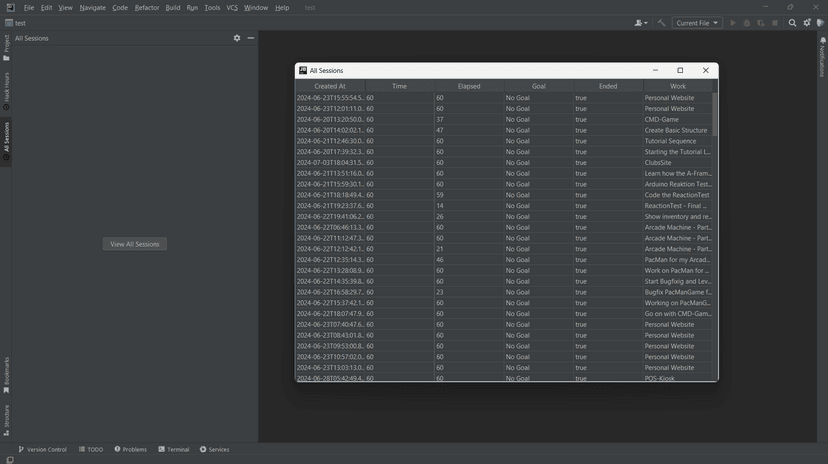The width and height of the screenshot is (828, 464).
Task: Switch to the Terminal tool tab
Action: [174, 449]
